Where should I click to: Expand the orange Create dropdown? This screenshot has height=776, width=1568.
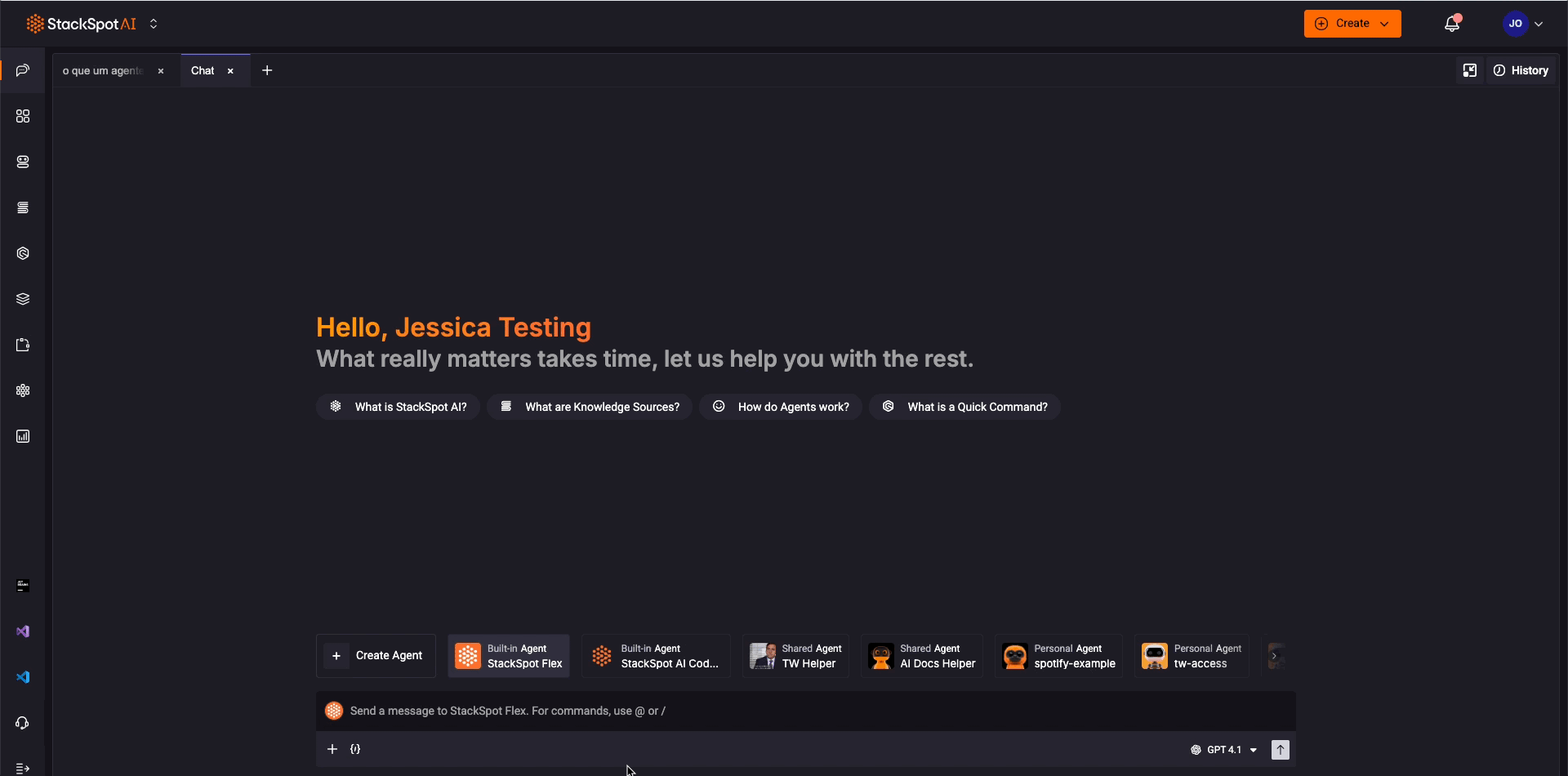(1352, 24)
